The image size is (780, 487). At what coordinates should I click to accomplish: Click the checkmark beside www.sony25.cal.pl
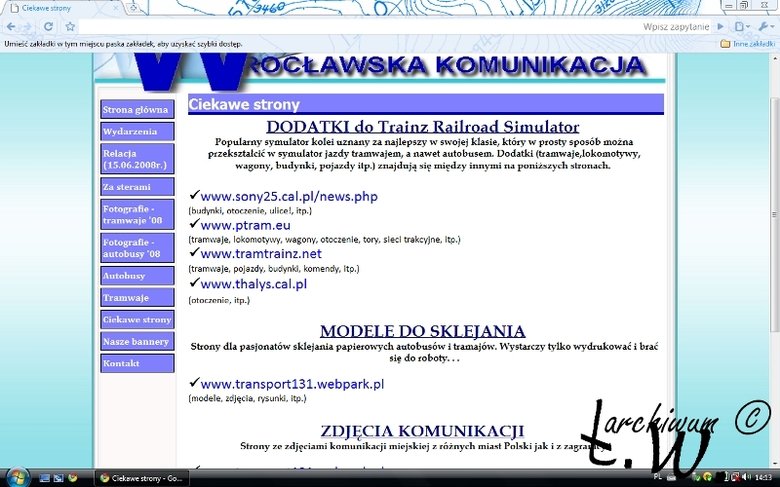[194, 195]
